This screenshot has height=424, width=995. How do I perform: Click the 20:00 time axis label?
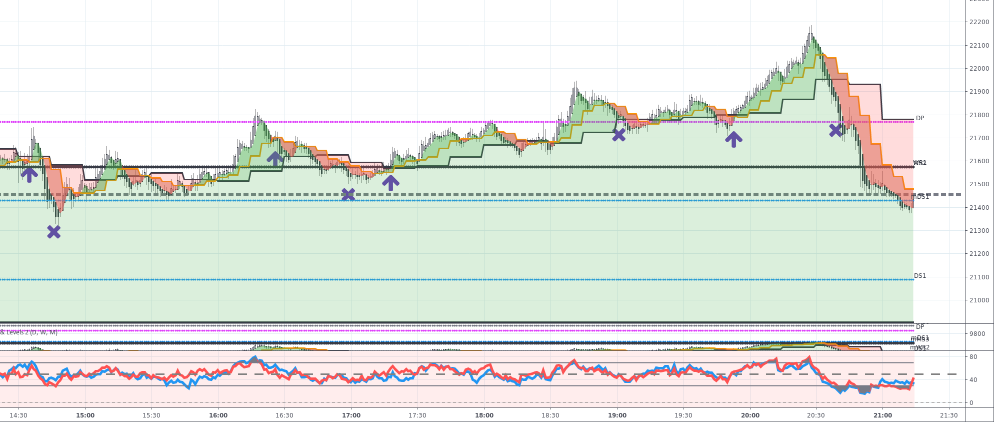pyautogui.click(x=749, y=416)
